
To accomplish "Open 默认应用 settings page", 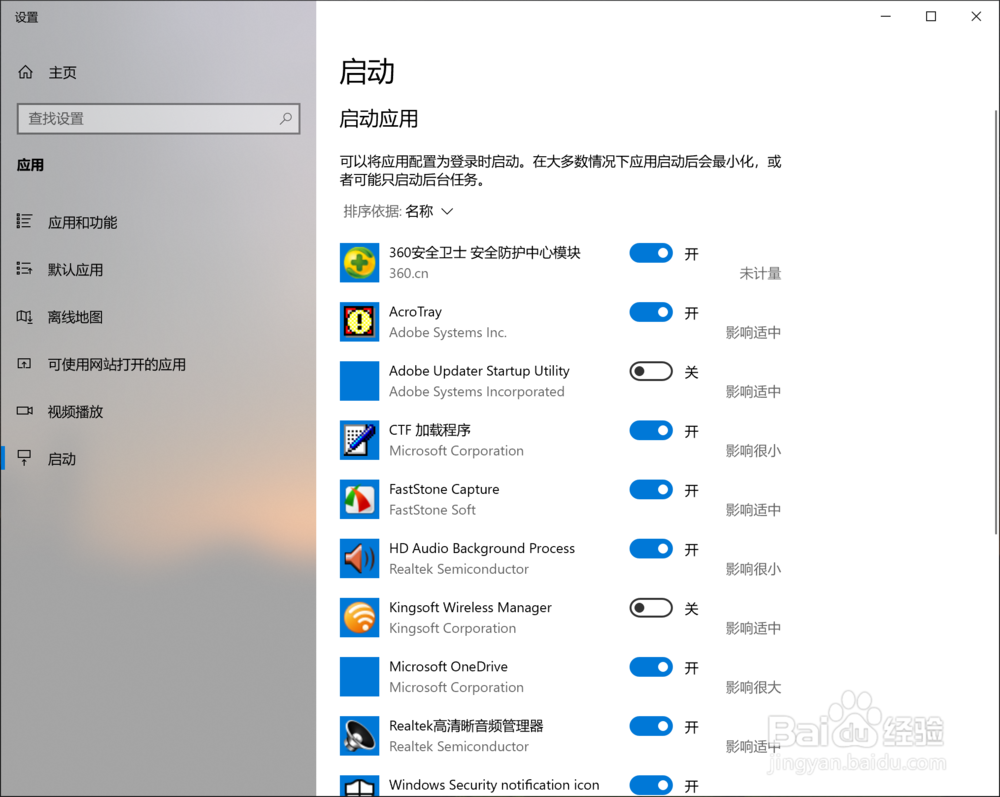I will [x=75, y=269].
